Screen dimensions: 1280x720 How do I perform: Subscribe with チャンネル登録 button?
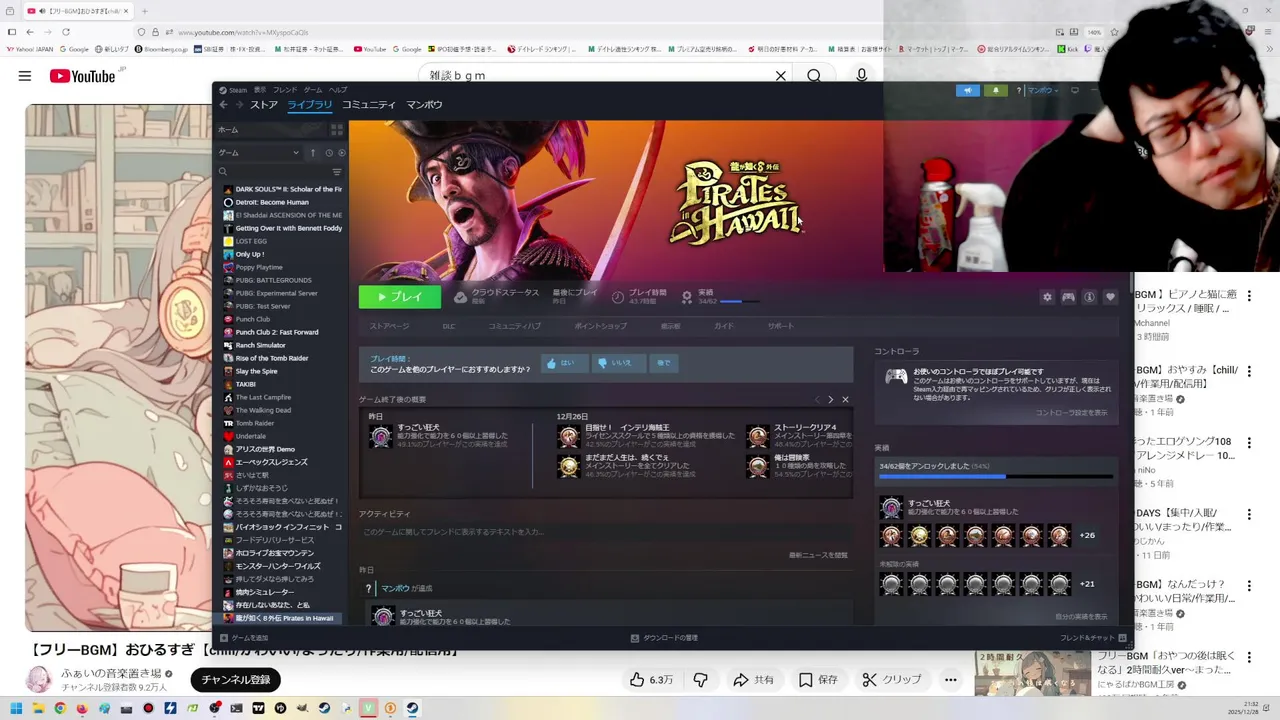click(x=236, y=680)
